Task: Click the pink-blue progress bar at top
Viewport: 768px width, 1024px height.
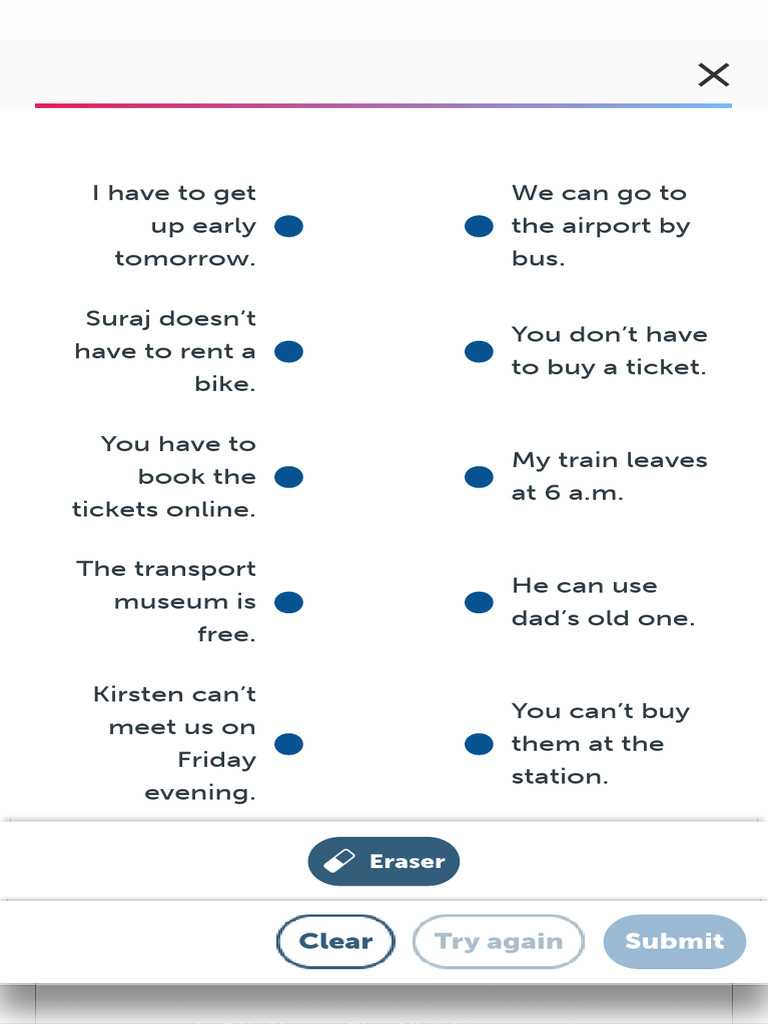Action: tap(384, 105)
